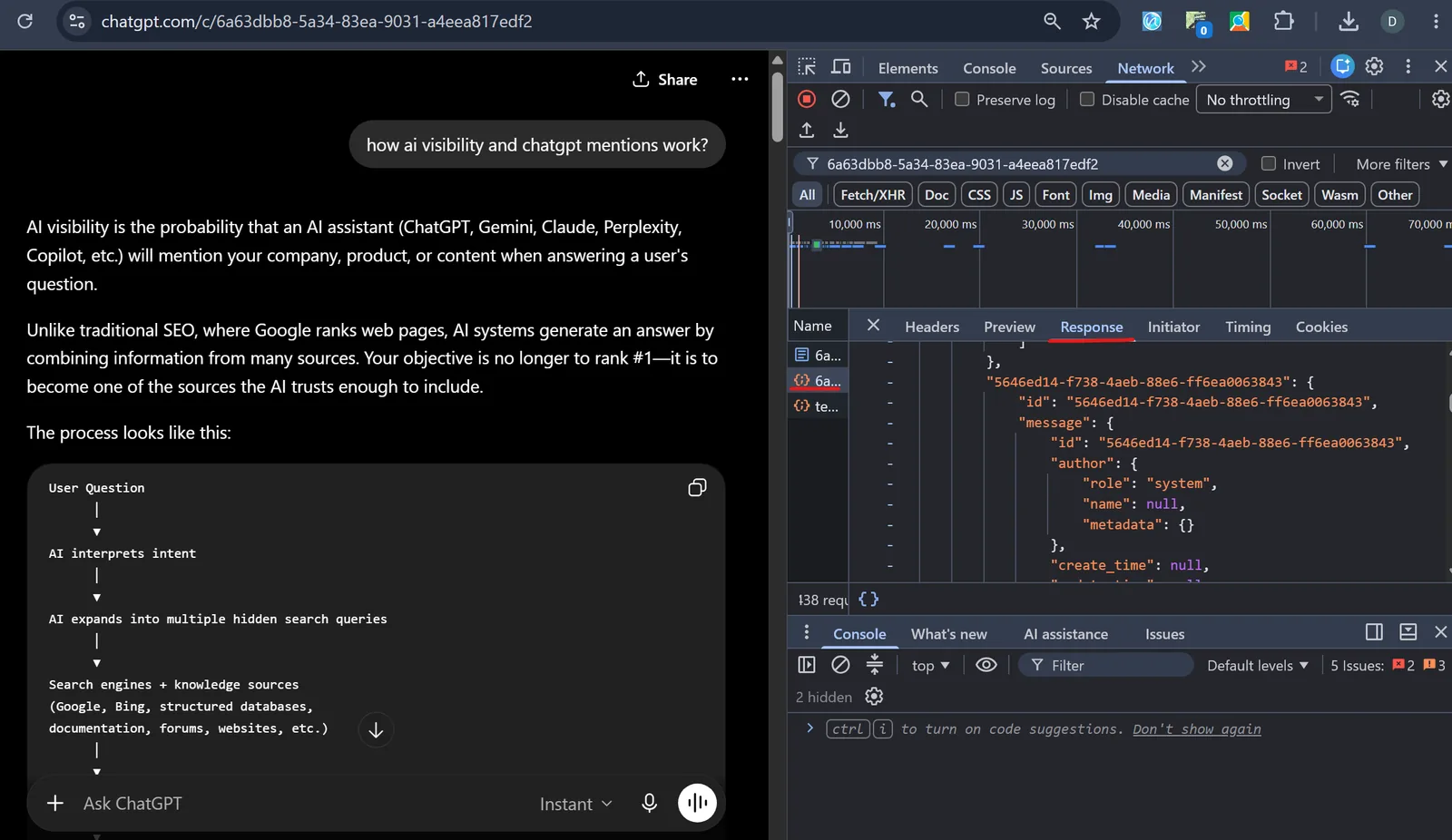Bookmark this page with the star icon

1092,21
